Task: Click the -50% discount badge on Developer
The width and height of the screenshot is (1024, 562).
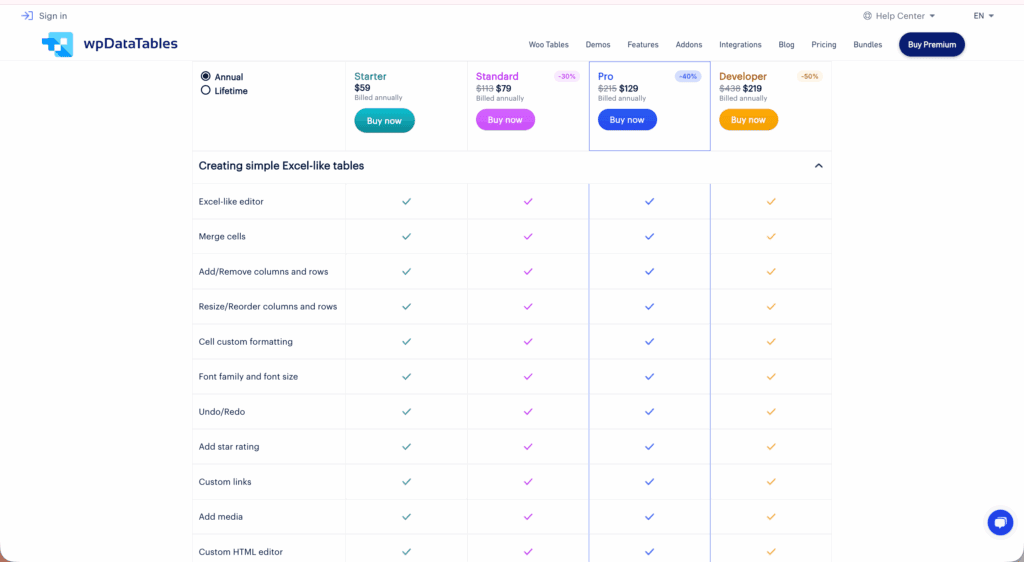Action: (x=809, y=76)
